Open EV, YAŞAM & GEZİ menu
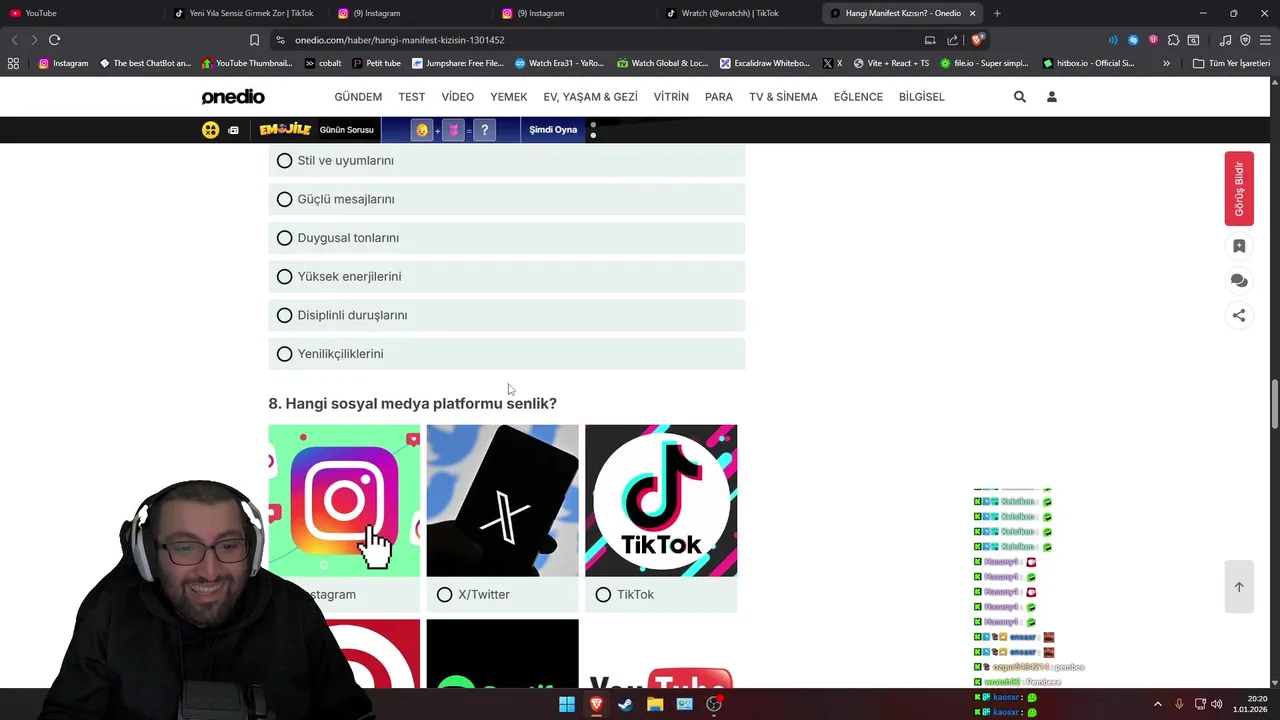The height and width of the screenshot is (720, 1280). 590,97
